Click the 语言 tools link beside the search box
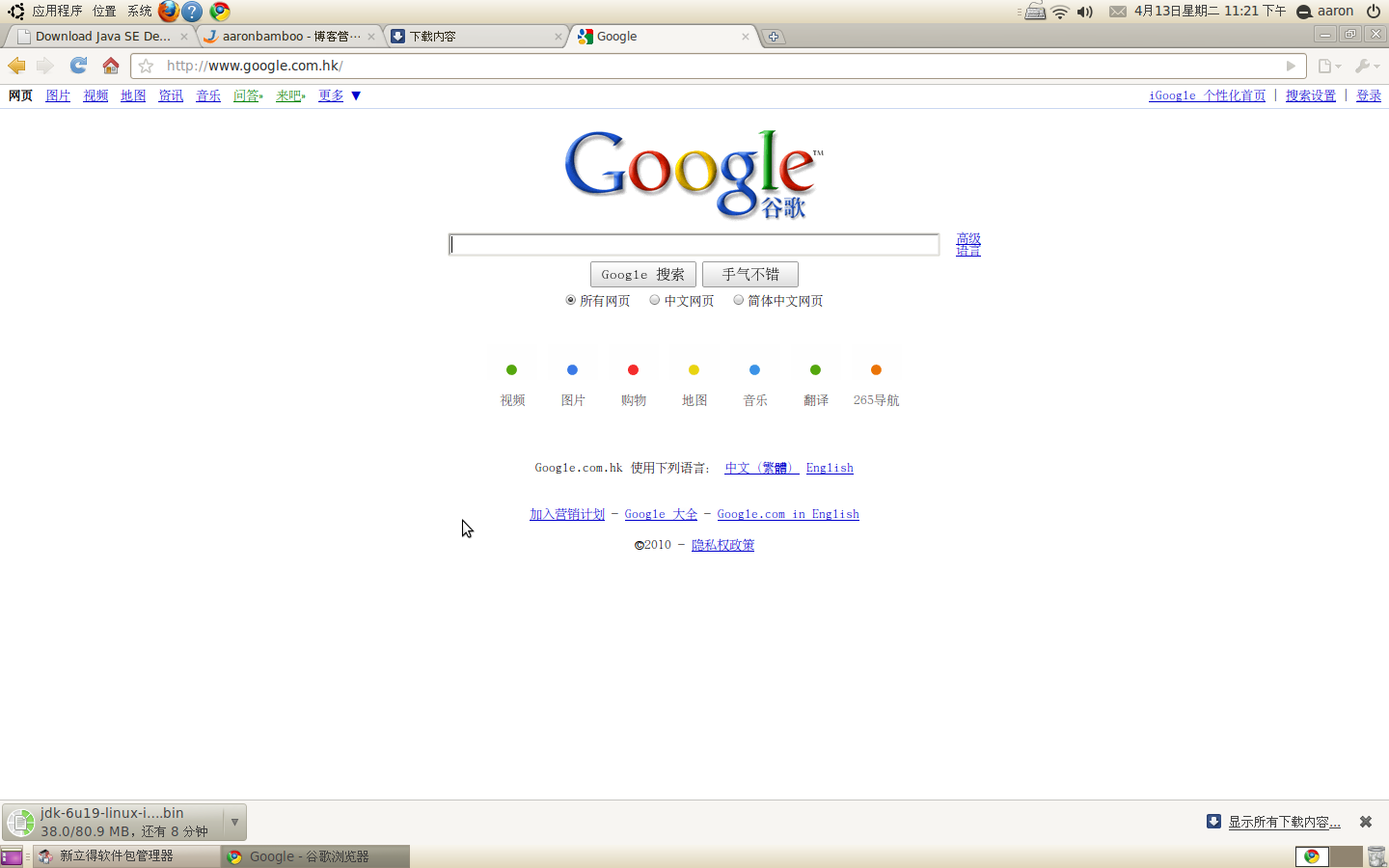This screenshot has height=868, width=1389. click(x=968, y=250)
